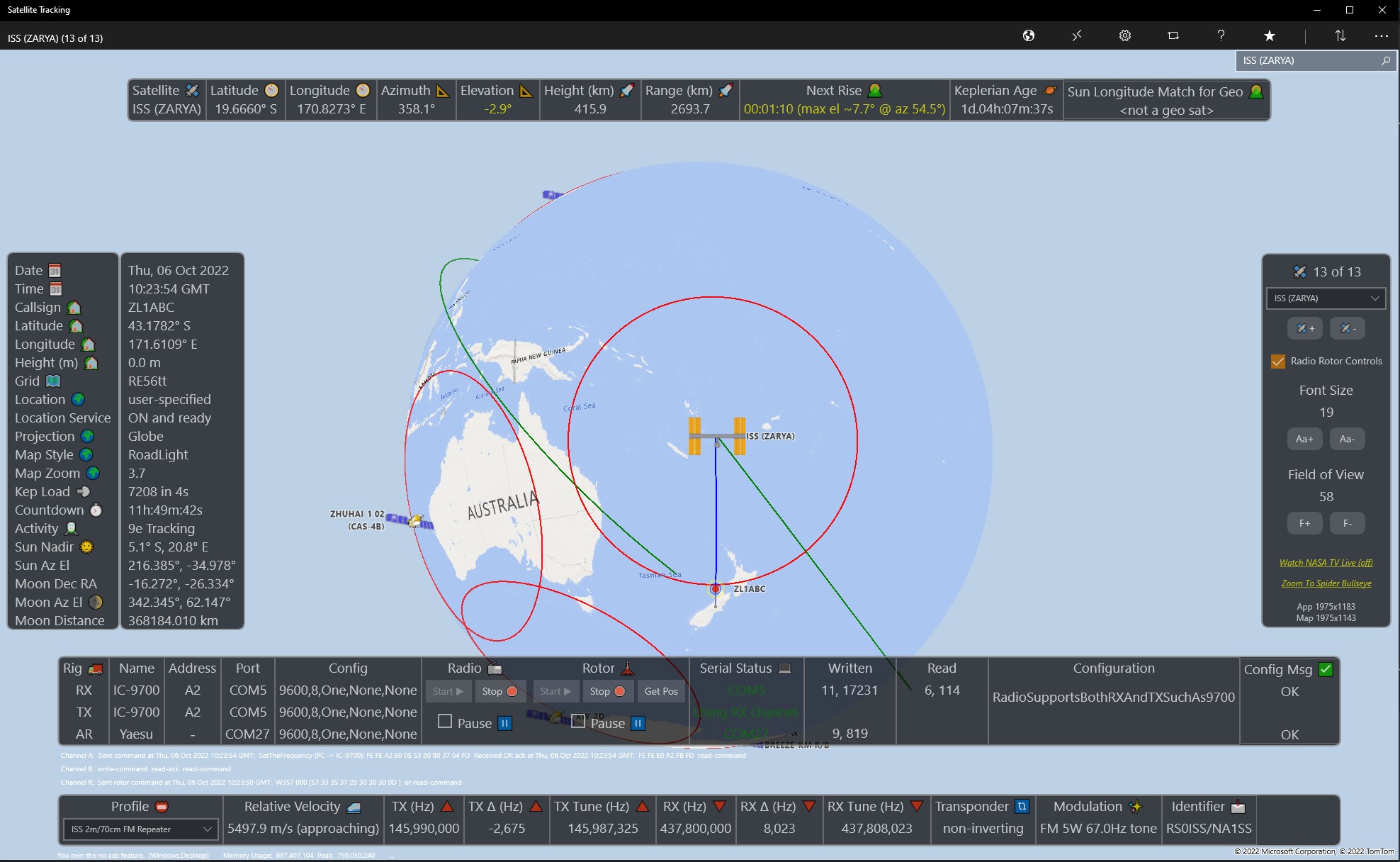Open the ISS (ZARYA) satellite selector dropdown
The image size is (1400, 862).
point(1325,298)
